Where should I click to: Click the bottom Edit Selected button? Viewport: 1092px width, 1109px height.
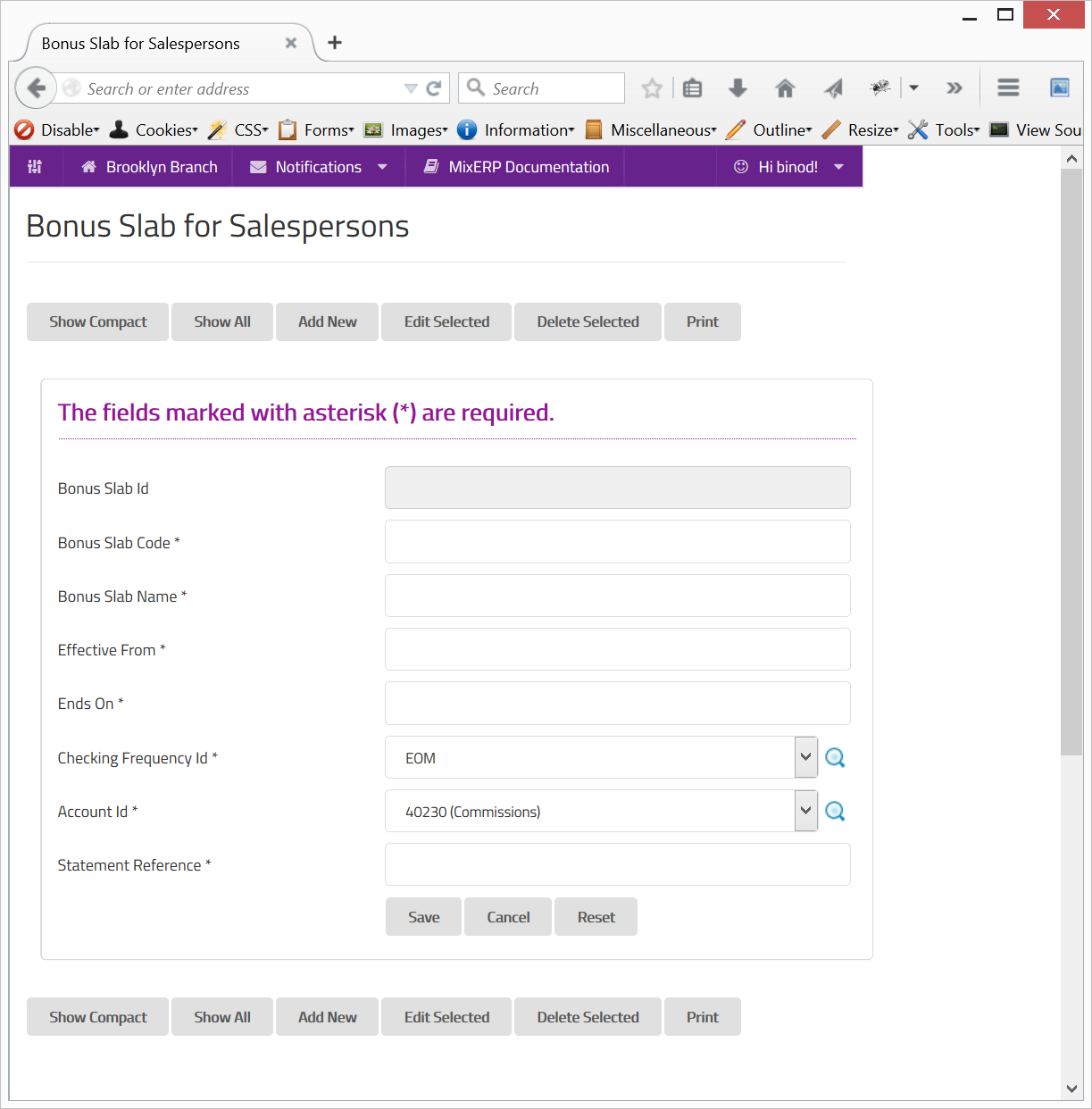point(446,1017)
